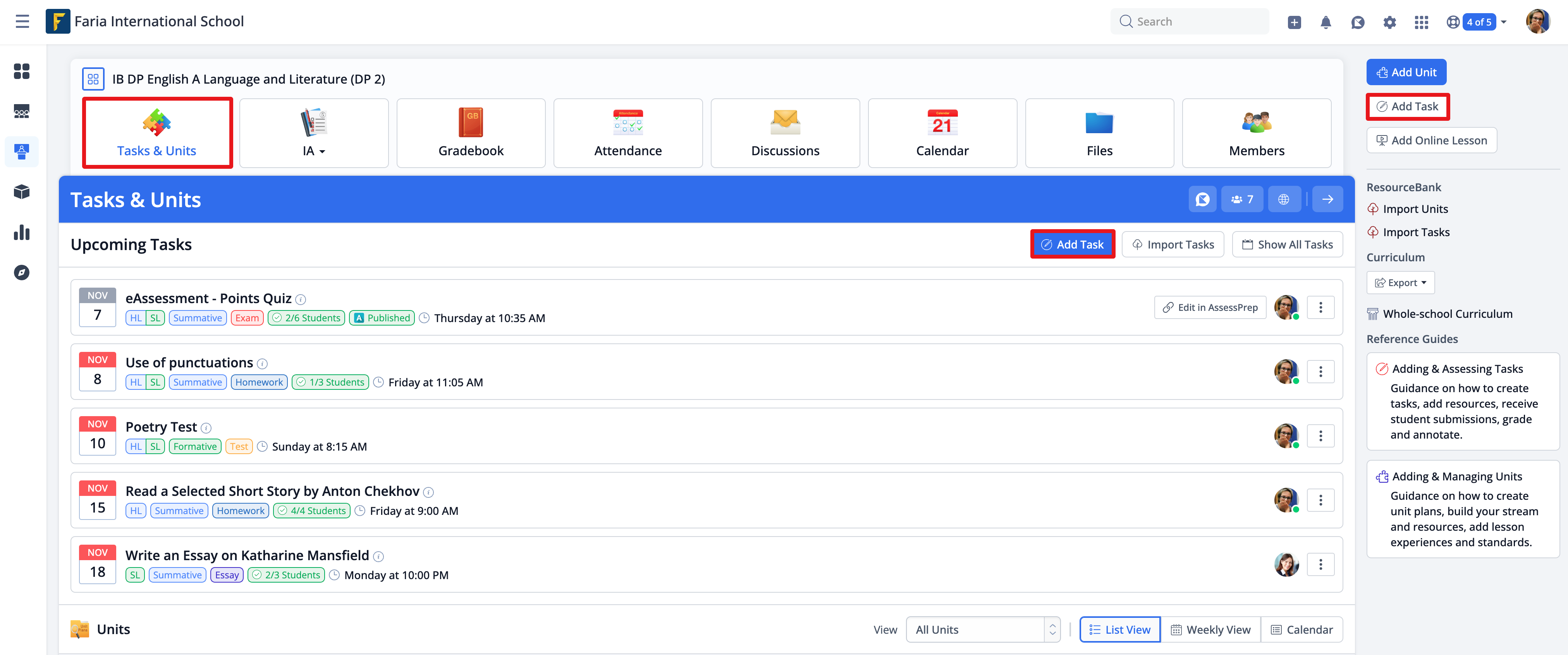Open the Discussions module
The width and height of the screenshot is (1568, 655).
click(x=785, y=132)
